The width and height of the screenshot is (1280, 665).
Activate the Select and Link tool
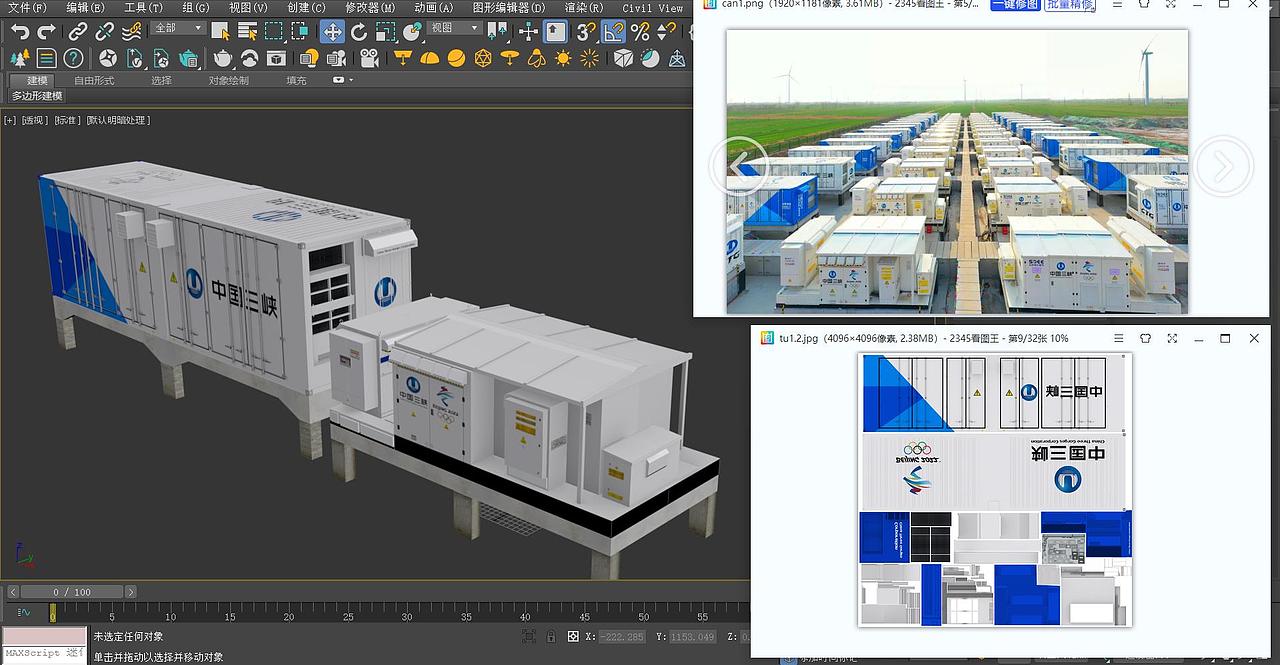(x=78, y=31)
